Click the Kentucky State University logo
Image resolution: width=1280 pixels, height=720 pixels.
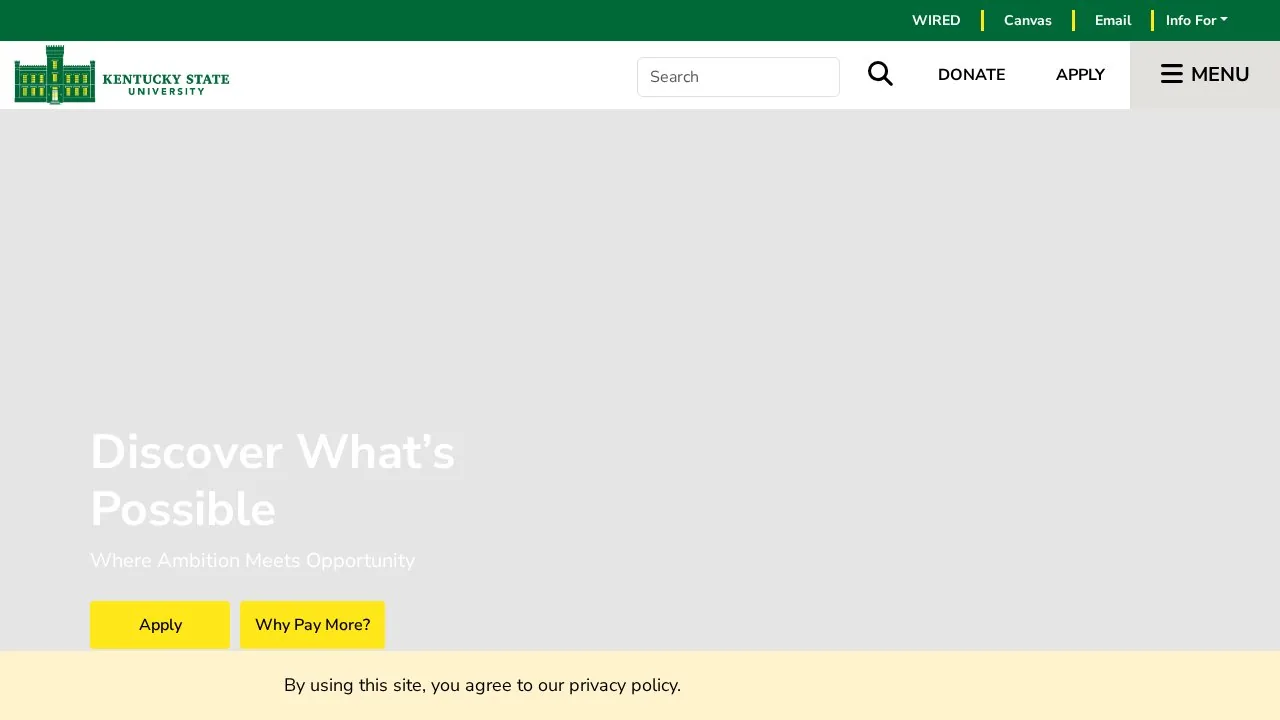[122, 75]
